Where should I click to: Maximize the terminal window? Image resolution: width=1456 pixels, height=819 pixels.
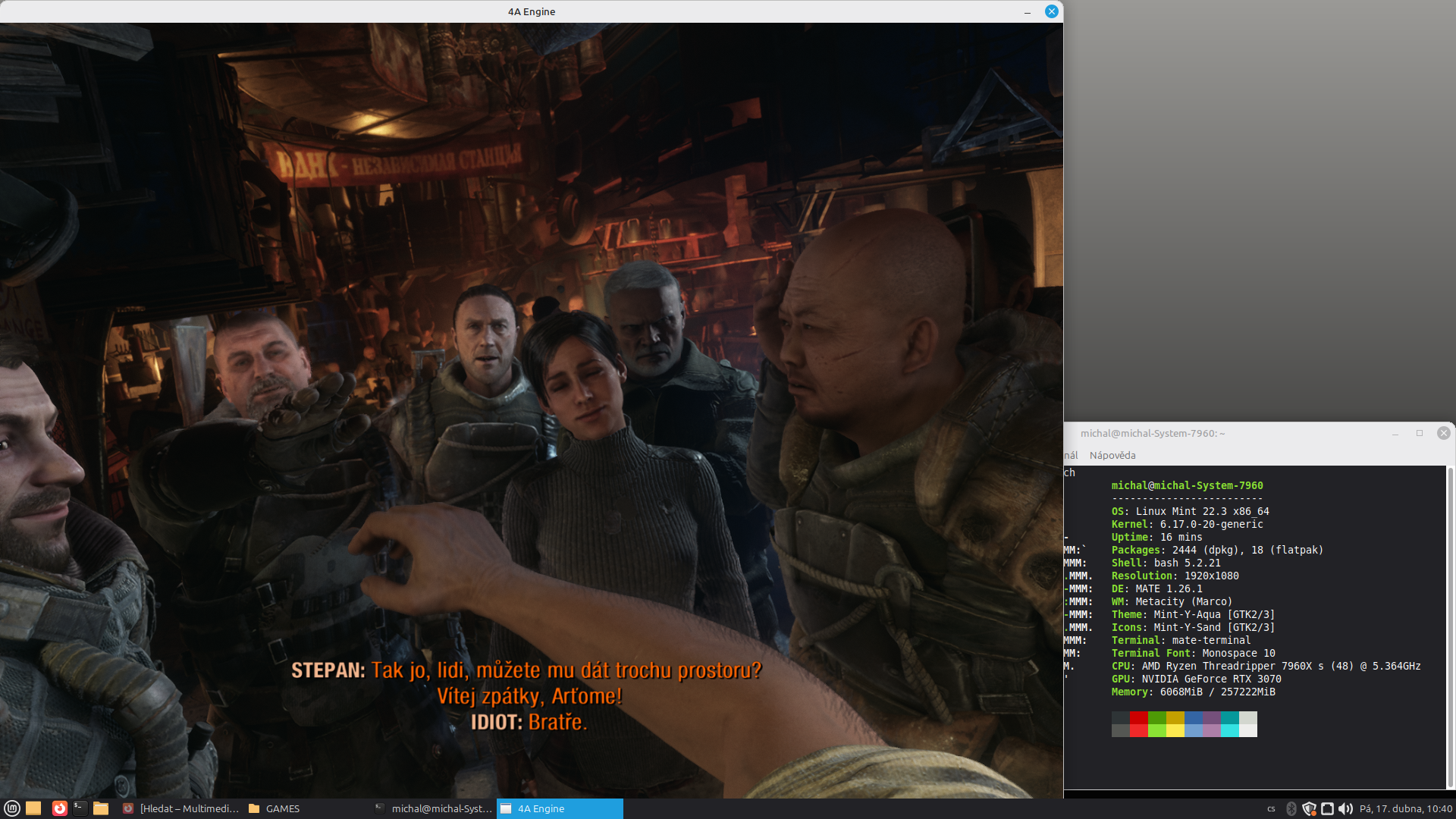(1420, 433)
